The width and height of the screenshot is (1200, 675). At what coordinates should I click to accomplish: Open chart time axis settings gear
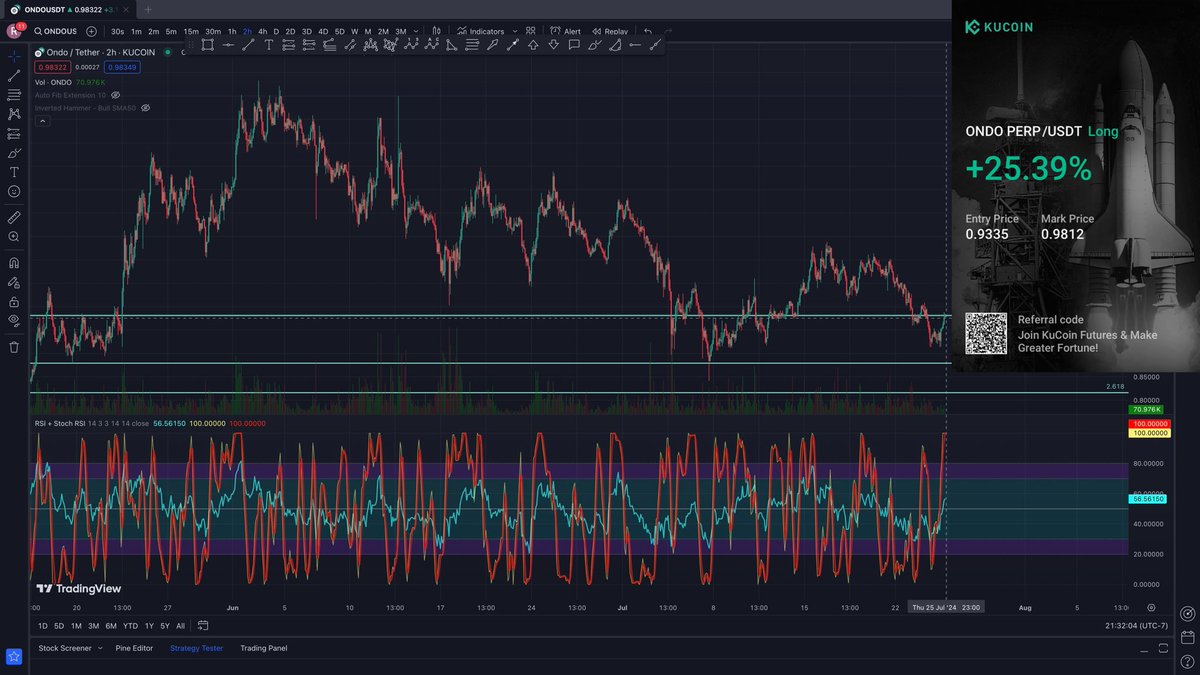(x=1152, y=607)
